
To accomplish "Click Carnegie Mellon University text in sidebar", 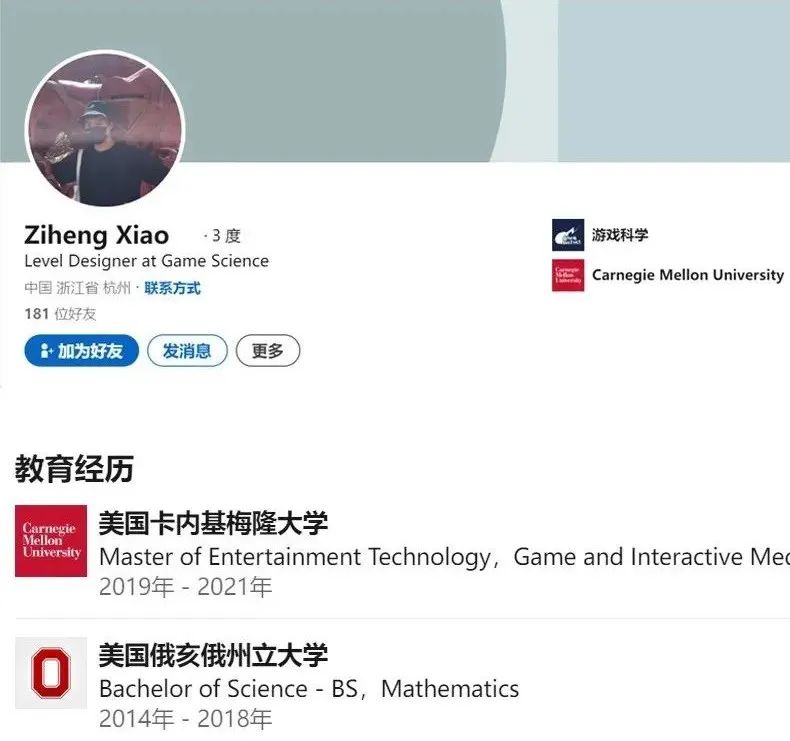I will pyautogui.click(x=688, y=275).
